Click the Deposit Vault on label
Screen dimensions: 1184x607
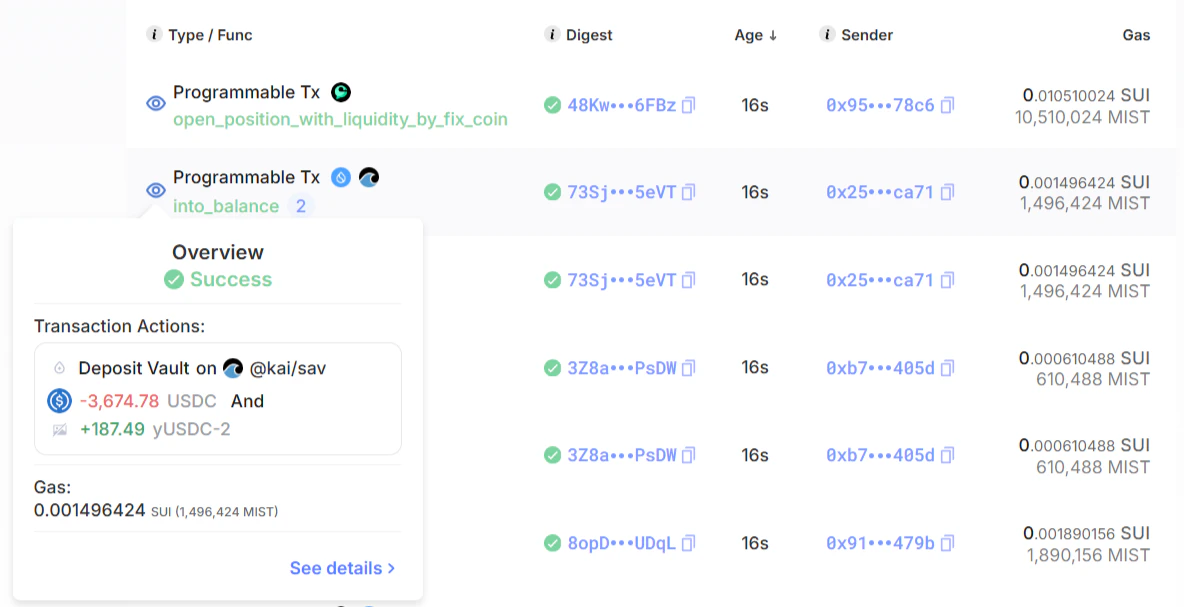coord(147,368)
